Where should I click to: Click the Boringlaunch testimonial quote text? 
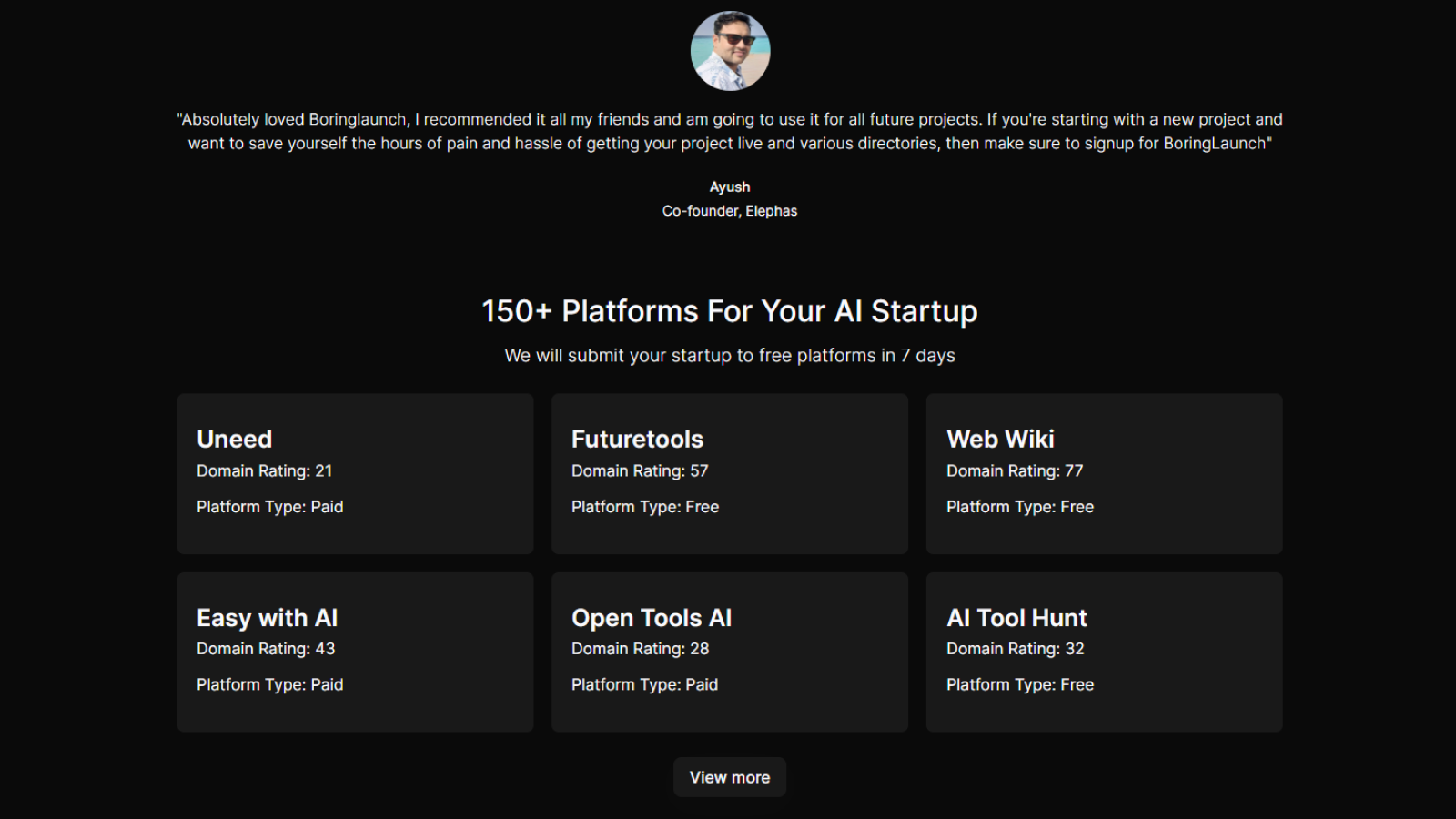pos(730,131)
